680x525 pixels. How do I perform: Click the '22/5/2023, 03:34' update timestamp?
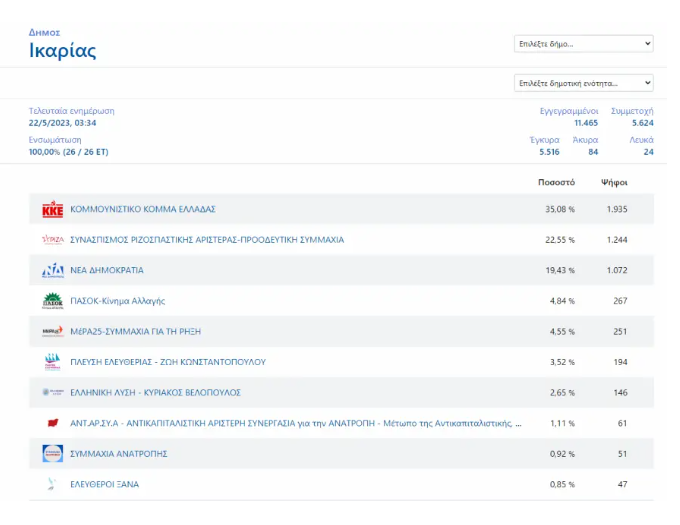click(x=62, y=123)
